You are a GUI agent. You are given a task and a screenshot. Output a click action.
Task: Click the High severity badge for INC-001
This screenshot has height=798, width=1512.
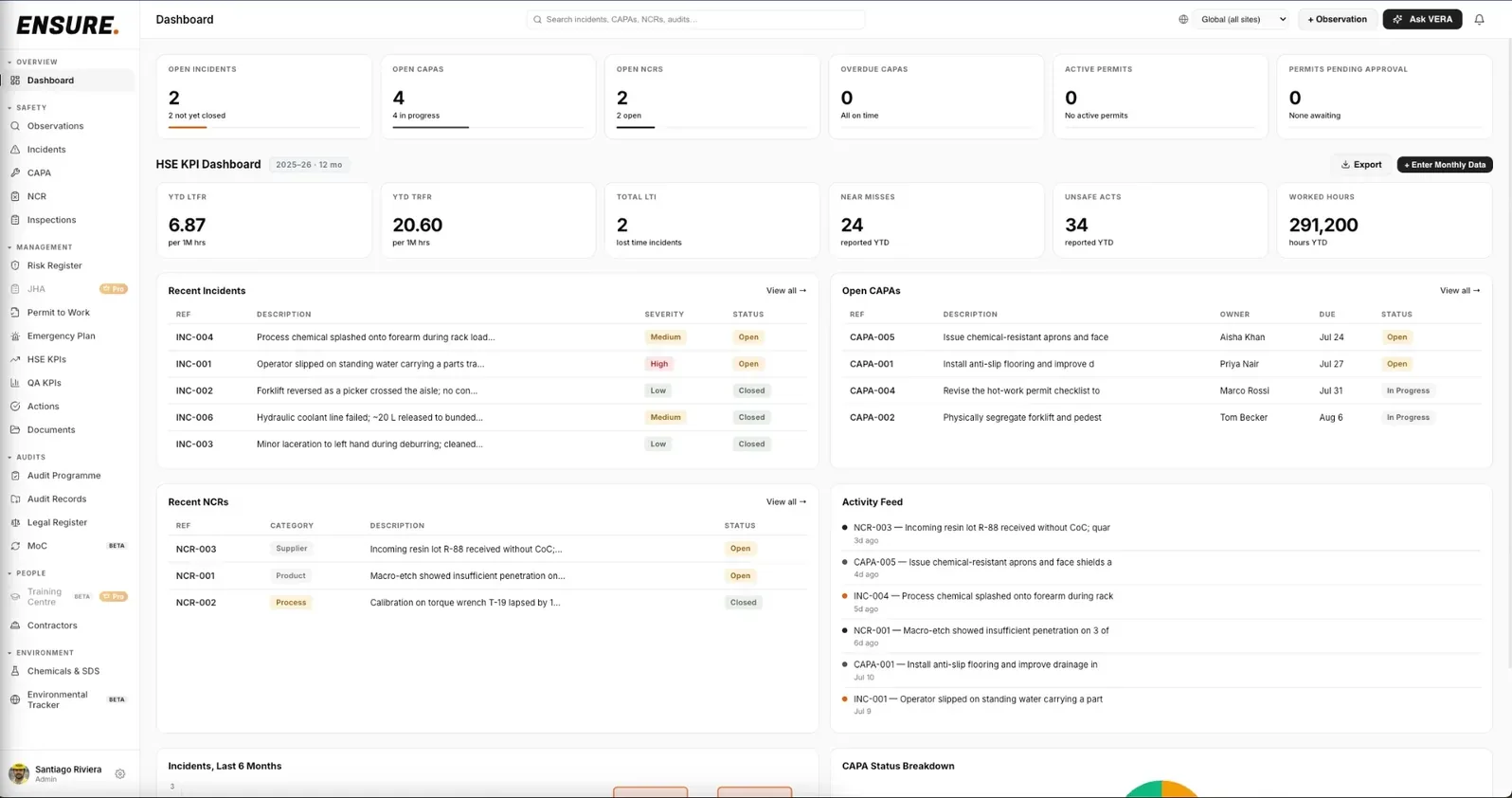click(x=659, y=364)
